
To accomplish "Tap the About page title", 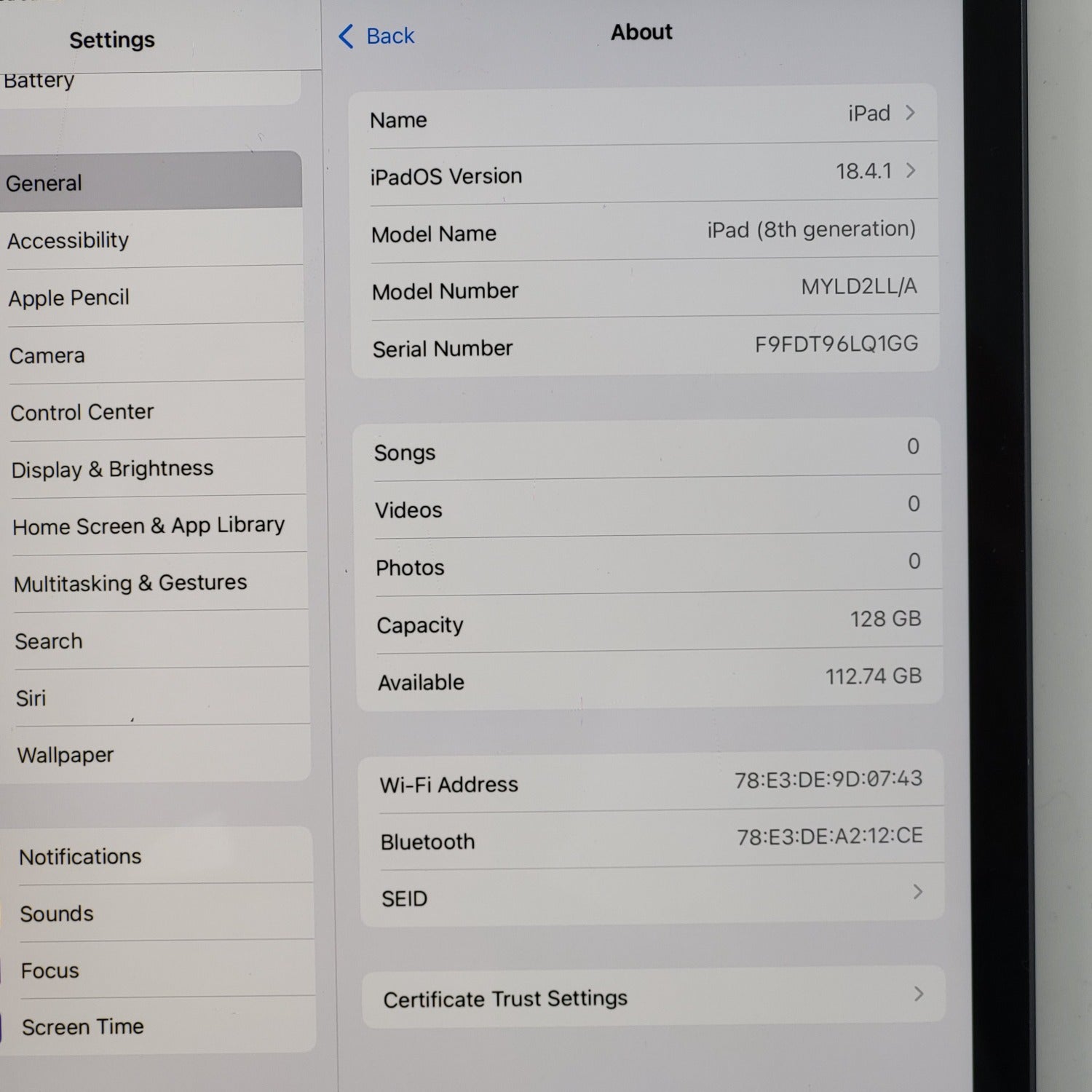I will (x=641, y=32).
